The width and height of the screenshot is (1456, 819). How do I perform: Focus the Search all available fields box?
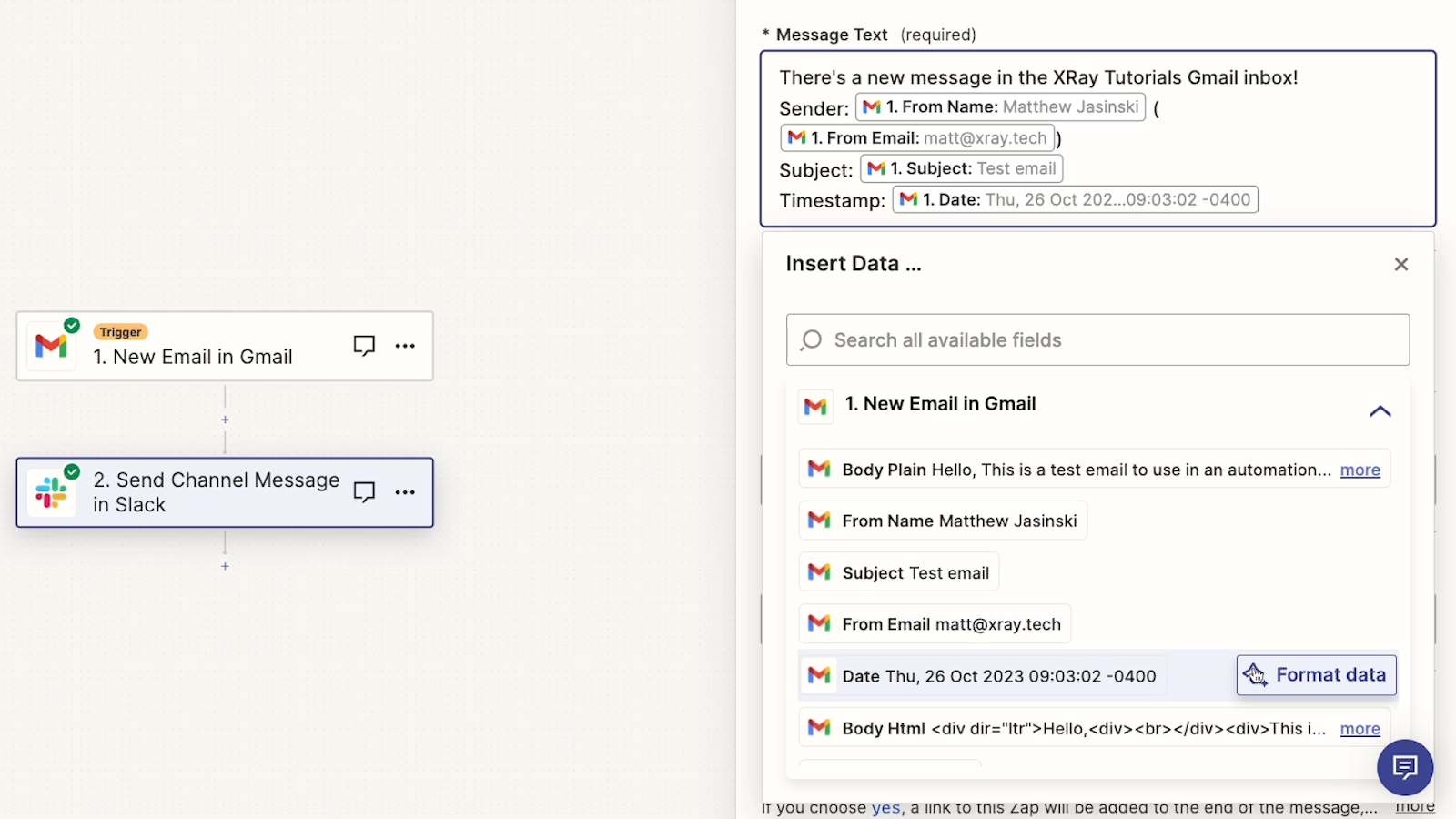[x=1097, y=340]
